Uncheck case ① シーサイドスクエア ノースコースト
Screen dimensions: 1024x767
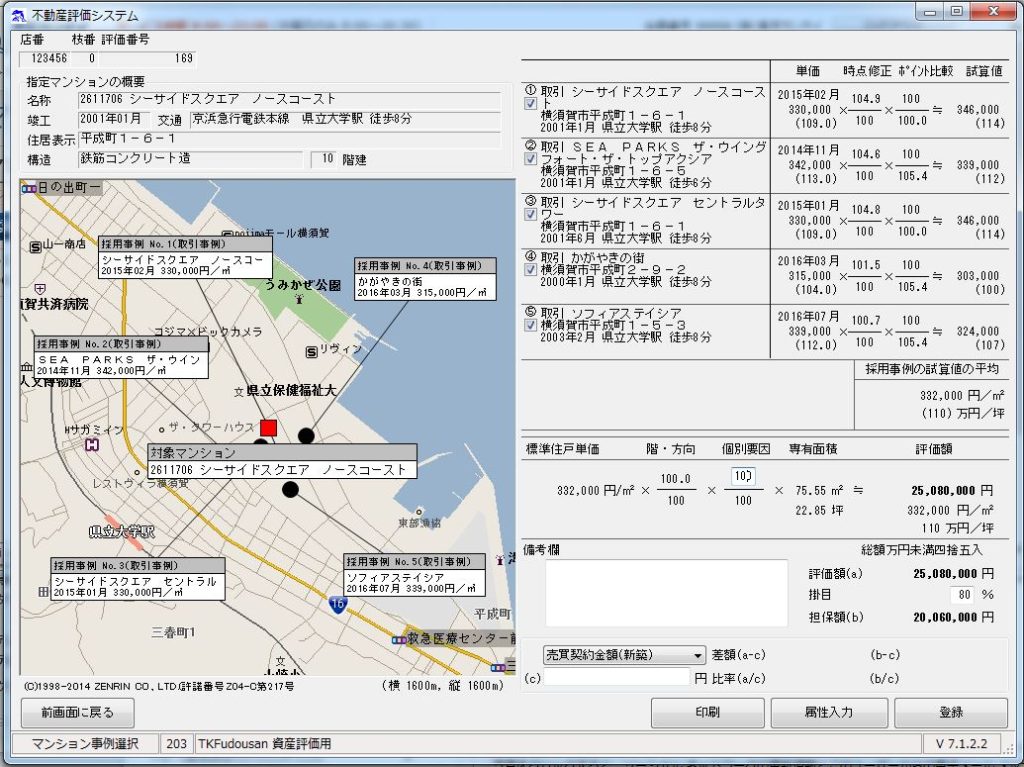point(530,103)
